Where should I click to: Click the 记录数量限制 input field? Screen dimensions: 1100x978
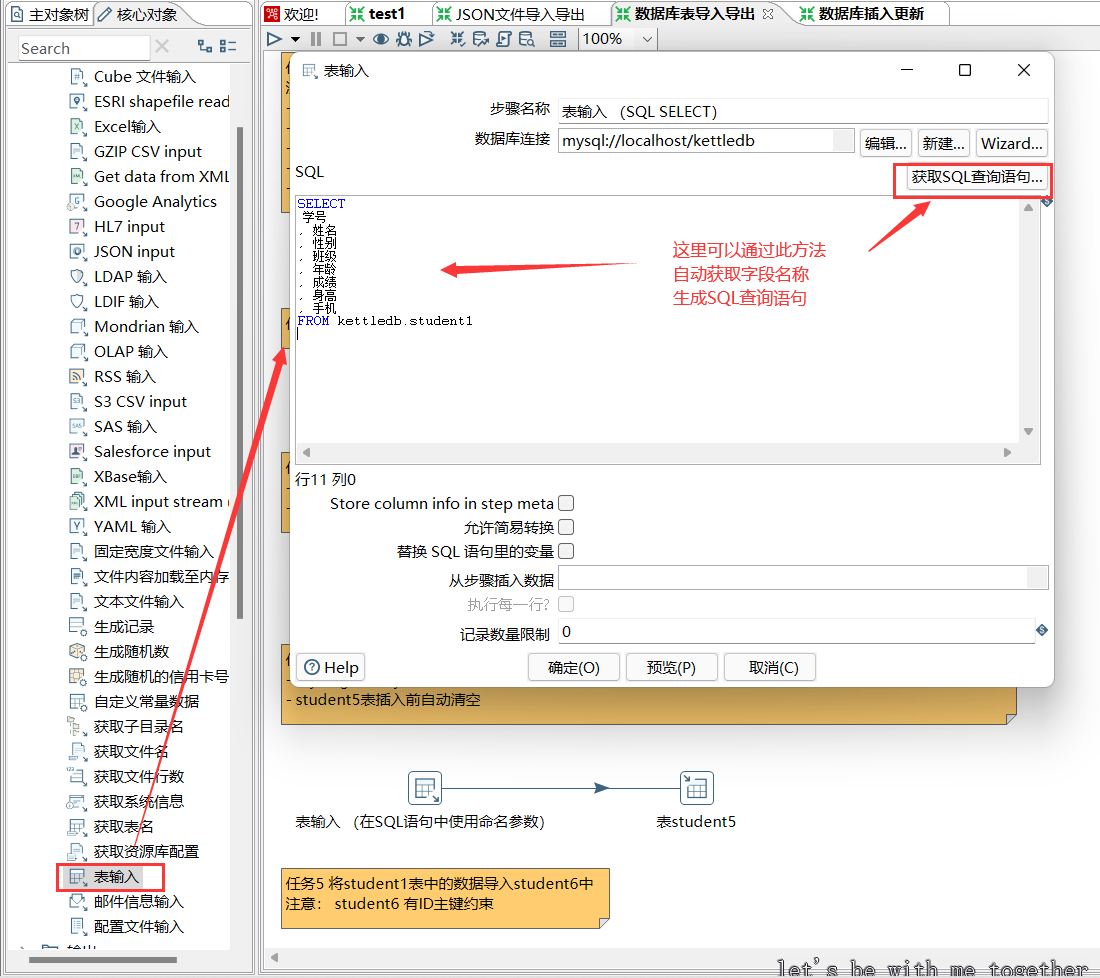click(796, 631)
